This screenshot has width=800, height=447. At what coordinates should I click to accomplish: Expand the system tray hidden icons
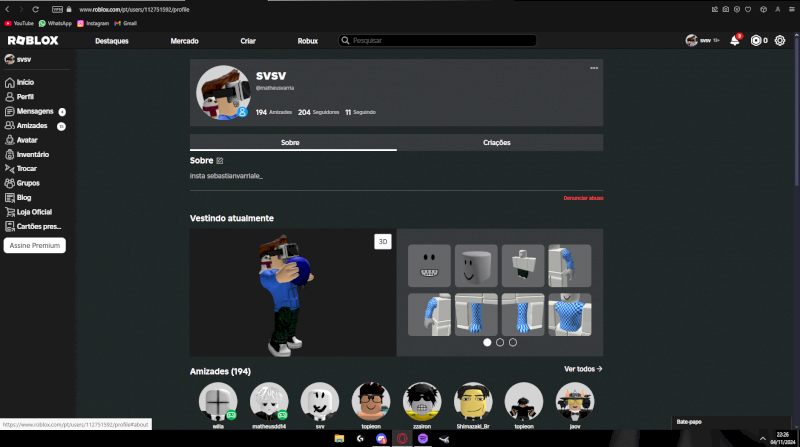coord(763,438)
